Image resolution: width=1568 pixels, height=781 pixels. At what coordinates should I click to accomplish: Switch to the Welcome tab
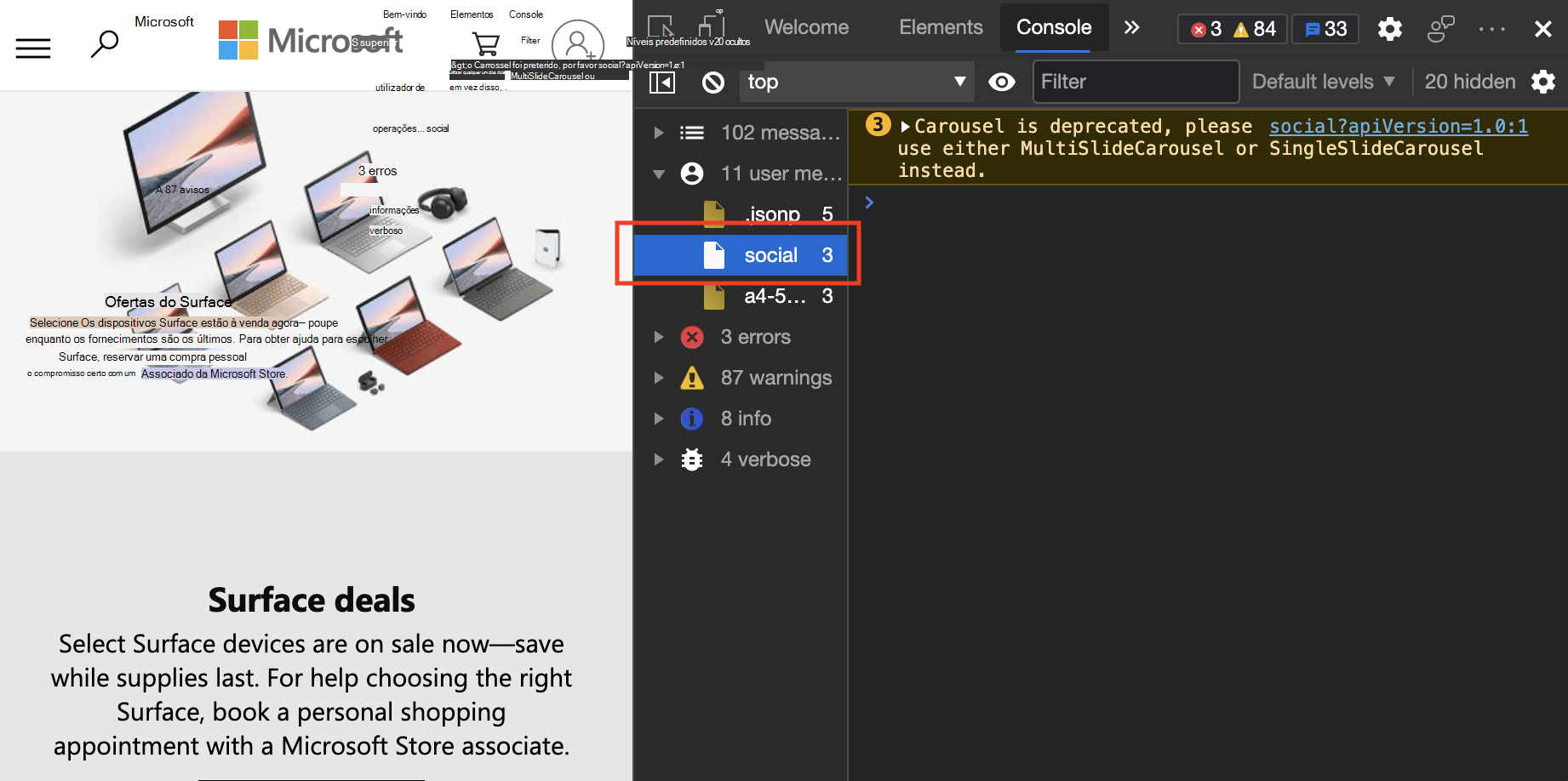806,27
